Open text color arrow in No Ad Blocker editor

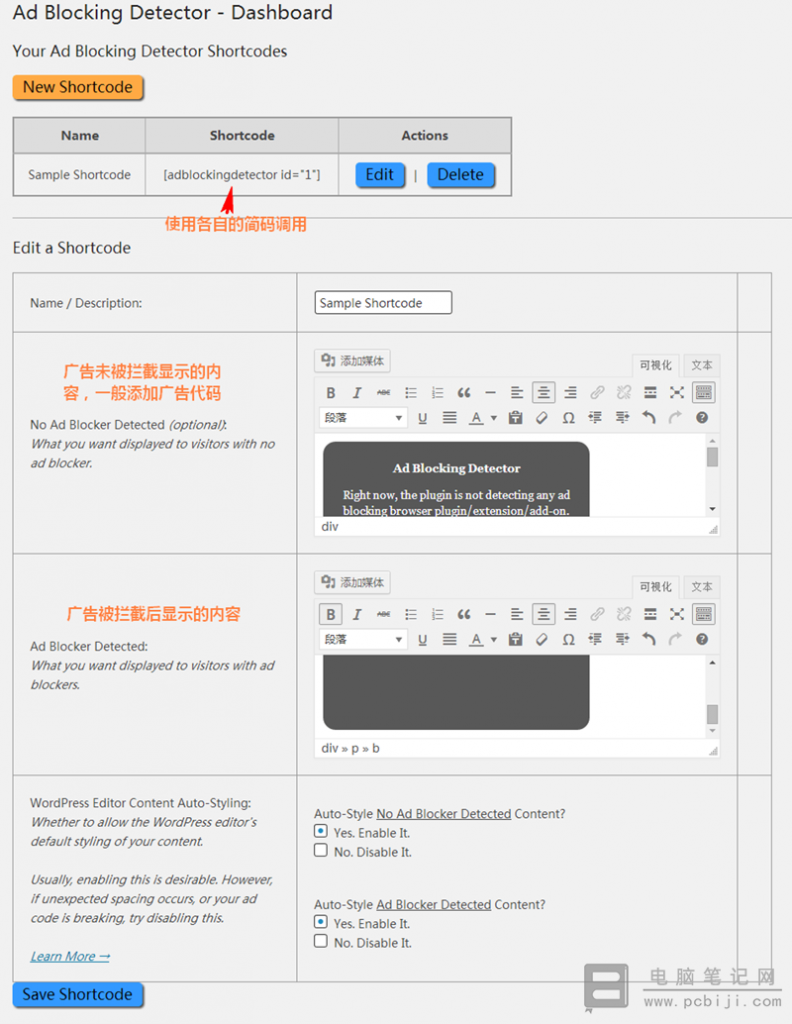[x=494, y=418]
